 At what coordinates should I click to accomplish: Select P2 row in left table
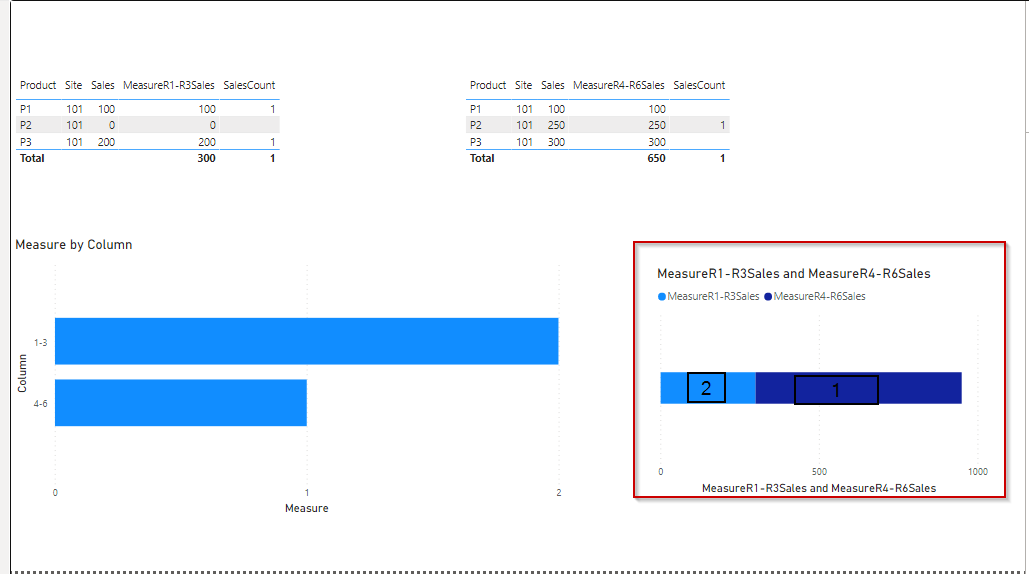point(148,125)
